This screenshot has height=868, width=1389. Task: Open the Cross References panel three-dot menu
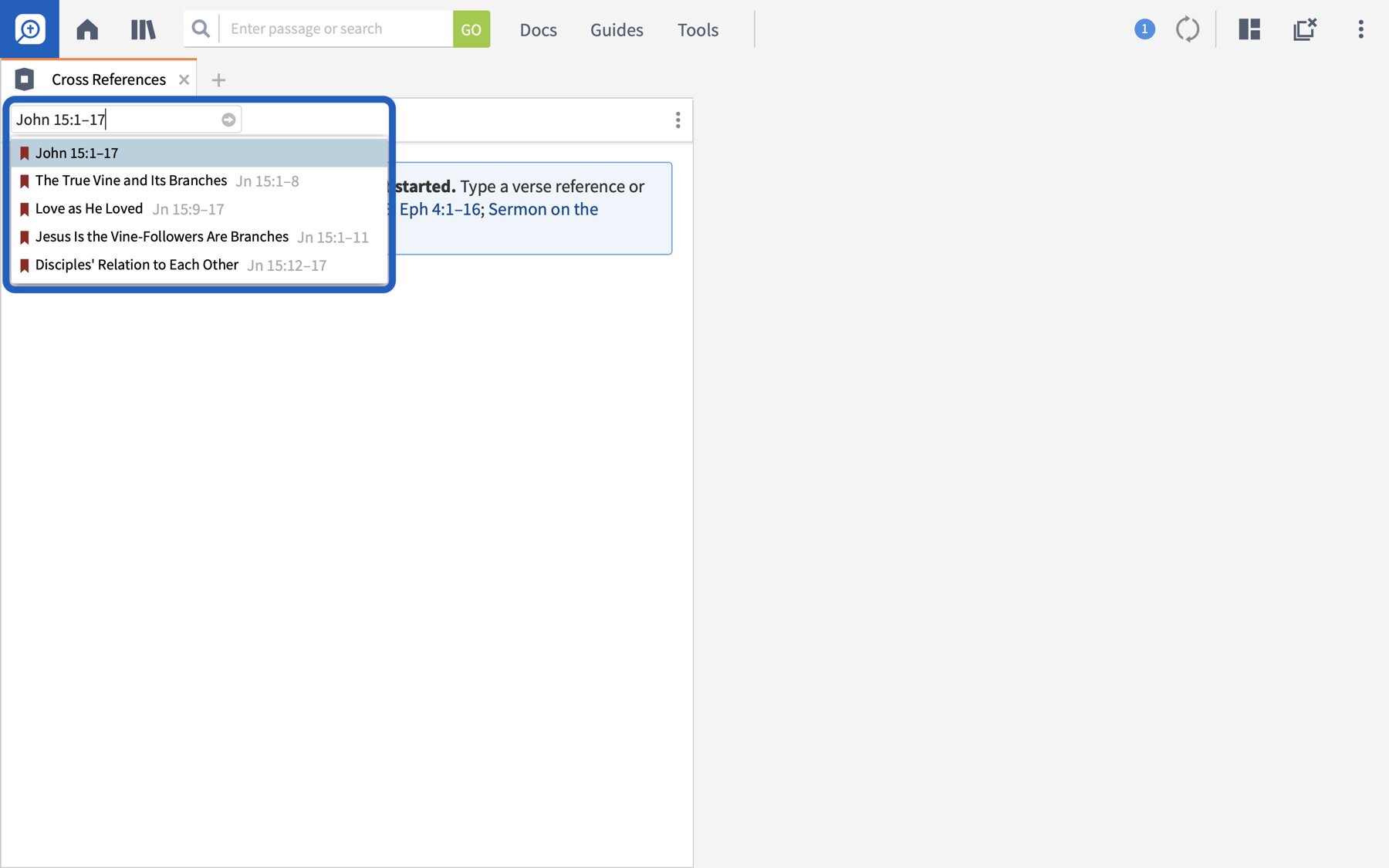click(x=678, y=120)
